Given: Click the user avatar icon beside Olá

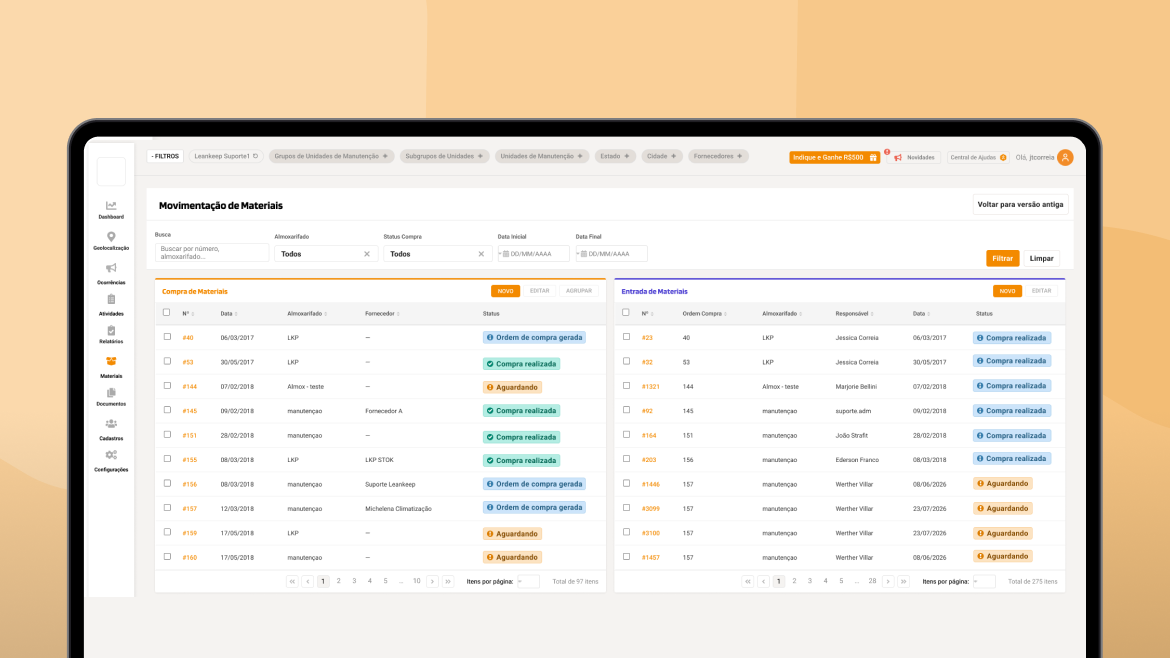Looking at the screenshot, I should click(x=1066, y=157).
